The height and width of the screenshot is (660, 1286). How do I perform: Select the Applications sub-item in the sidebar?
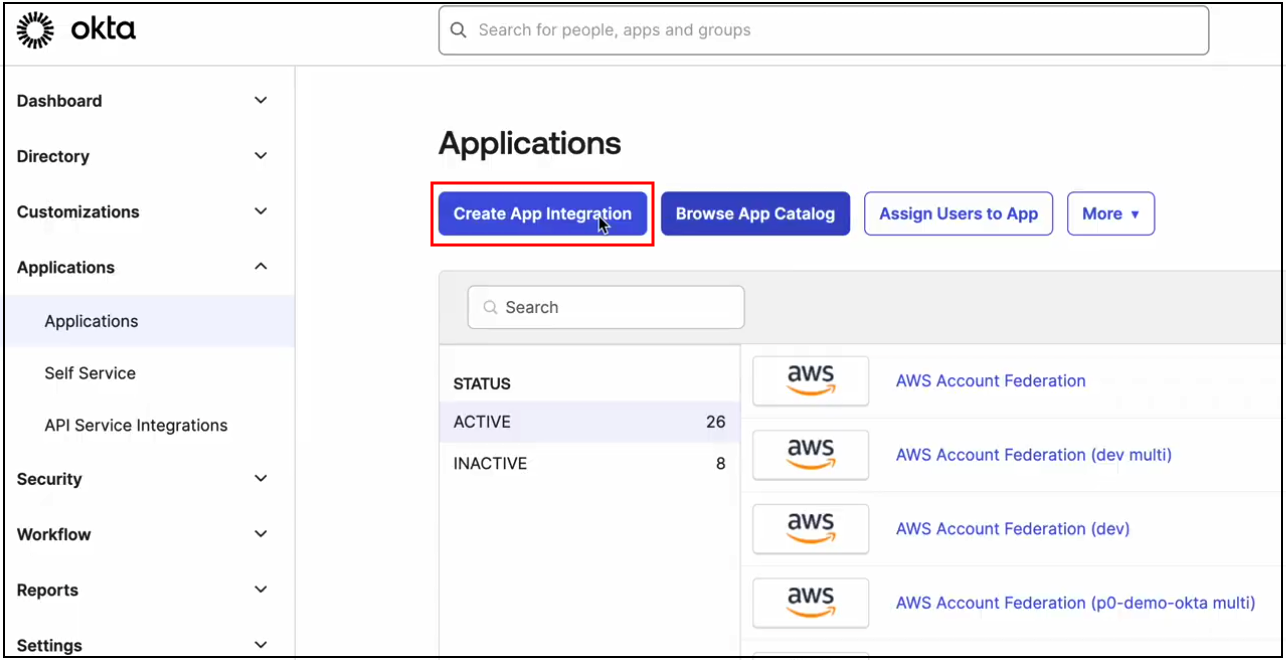pyautogui.click(x=91, y=321)
